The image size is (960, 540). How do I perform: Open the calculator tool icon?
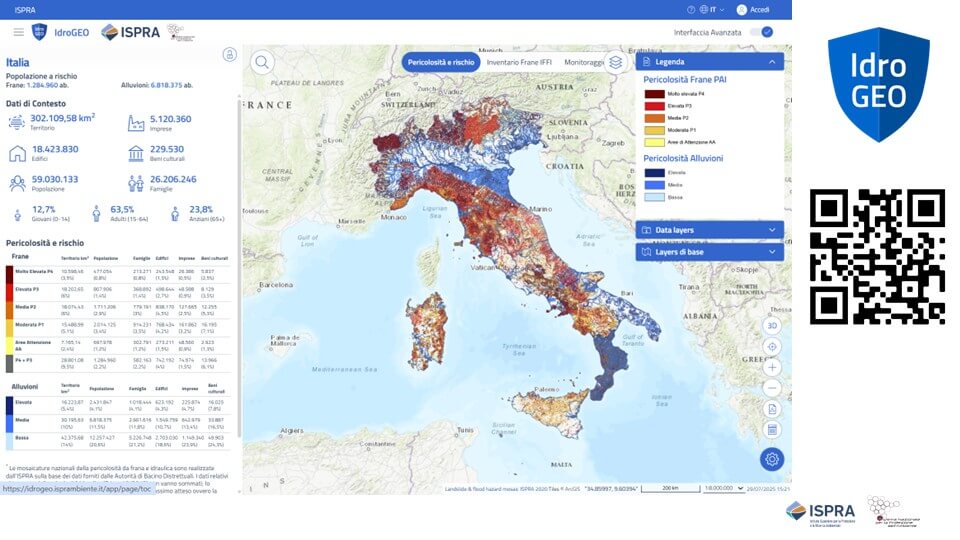click(x=771, y=430)
